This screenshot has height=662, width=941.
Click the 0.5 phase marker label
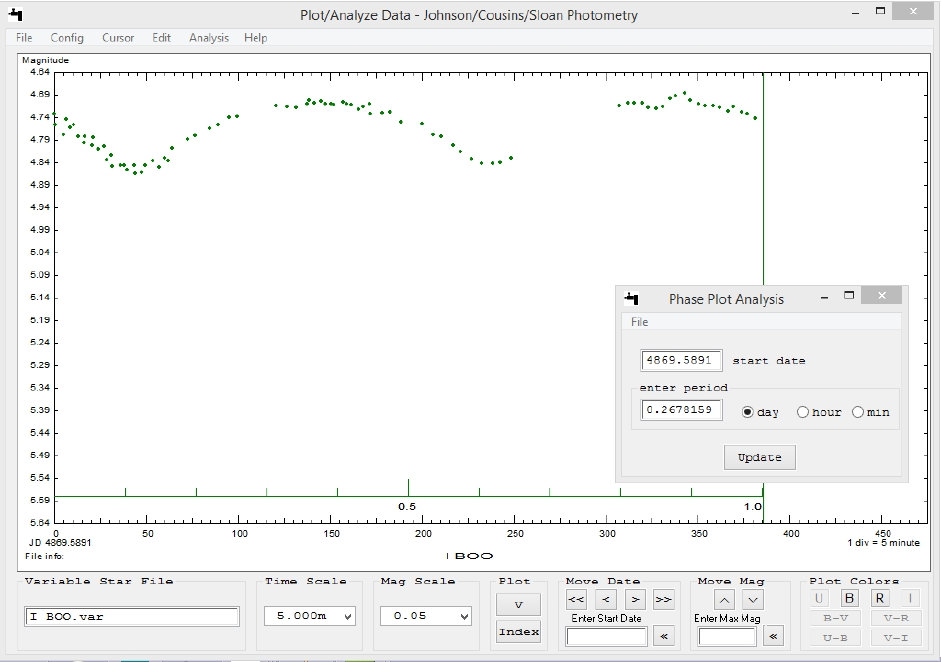point(407,507)
